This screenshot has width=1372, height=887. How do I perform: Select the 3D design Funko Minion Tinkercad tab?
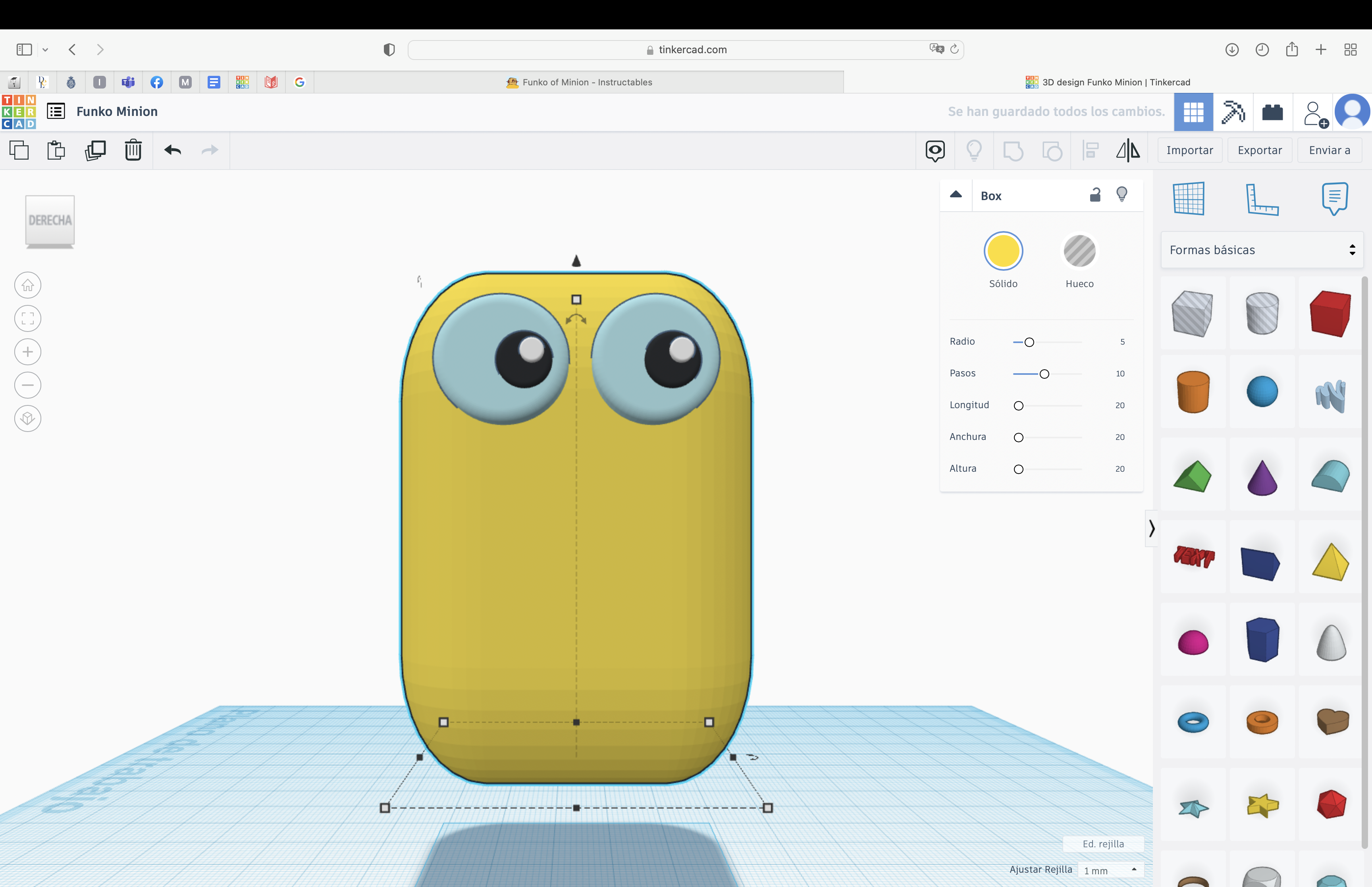pos(1108,82)
